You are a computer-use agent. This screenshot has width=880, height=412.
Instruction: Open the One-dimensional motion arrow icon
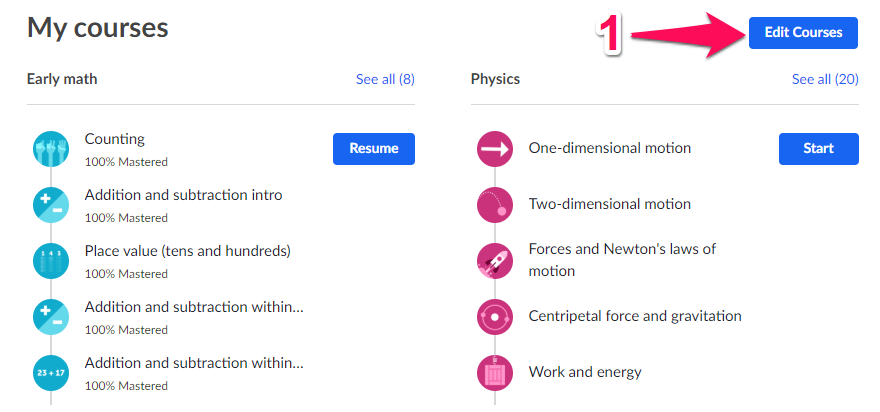[495, 149]
